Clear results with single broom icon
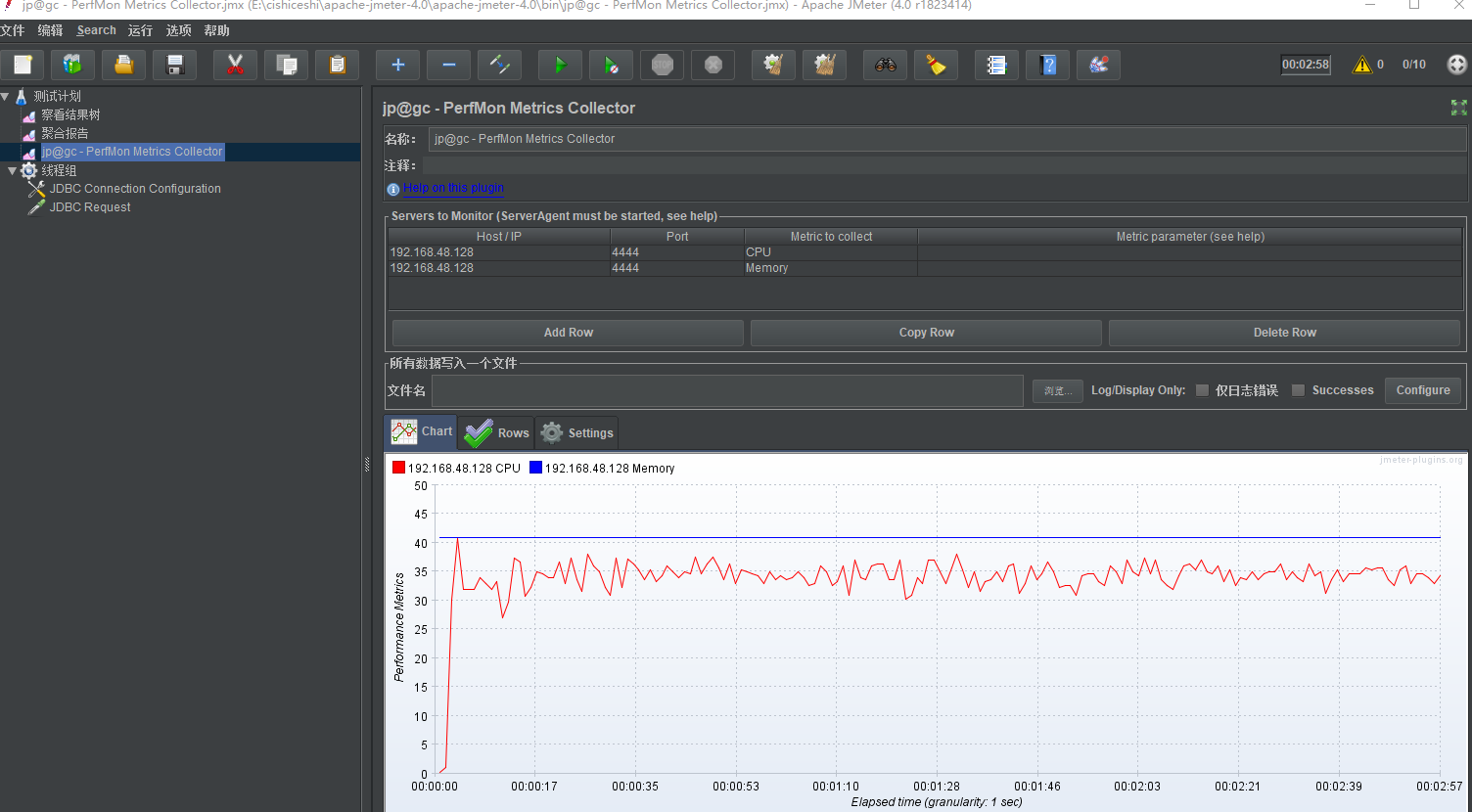The image size is (1472, 812). (x=774, y=65)
